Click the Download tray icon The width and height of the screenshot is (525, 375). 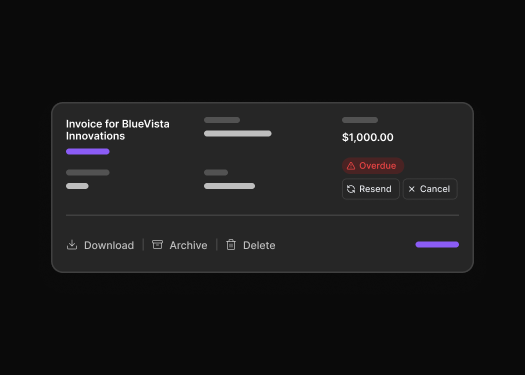point(72,245)
